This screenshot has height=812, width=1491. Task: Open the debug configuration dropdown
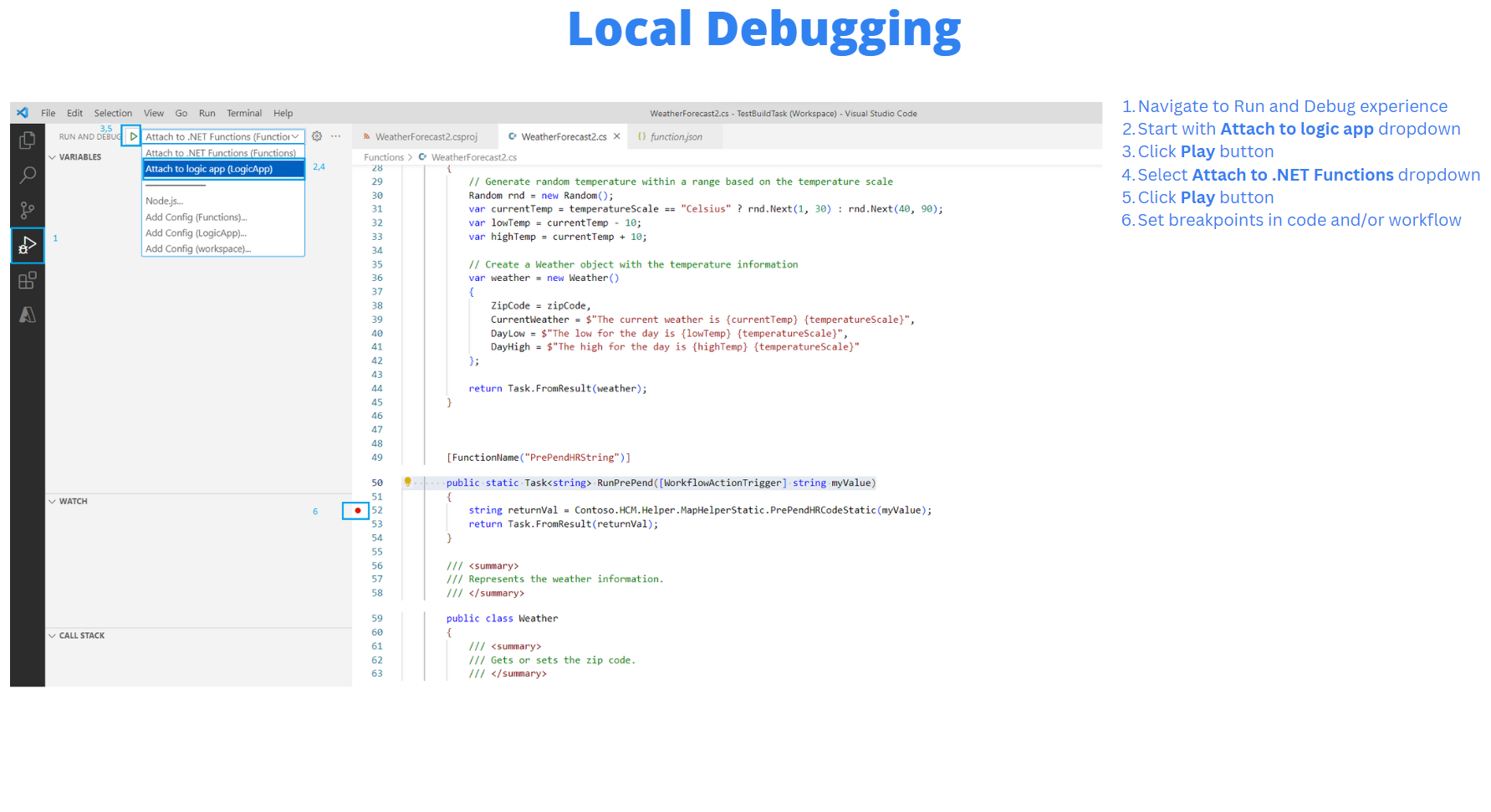point(222,136)
